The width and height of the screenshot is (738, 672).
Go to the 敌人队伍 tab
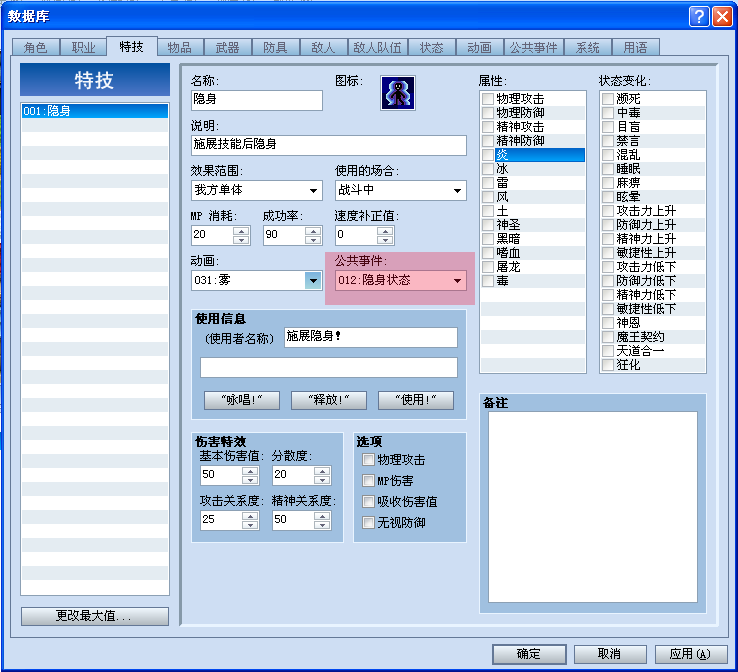click(377, 48)
